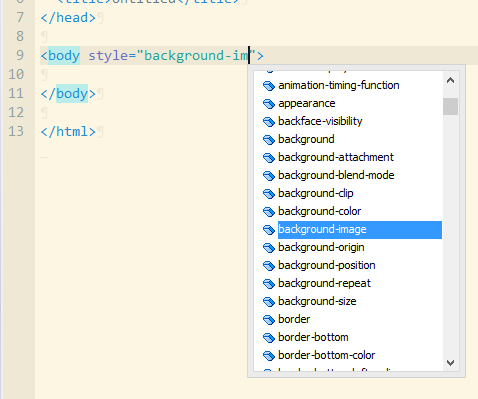This screenshot has width=478, height=399.
Task: Pick background-size from the list
Action: tap(317, 302)
